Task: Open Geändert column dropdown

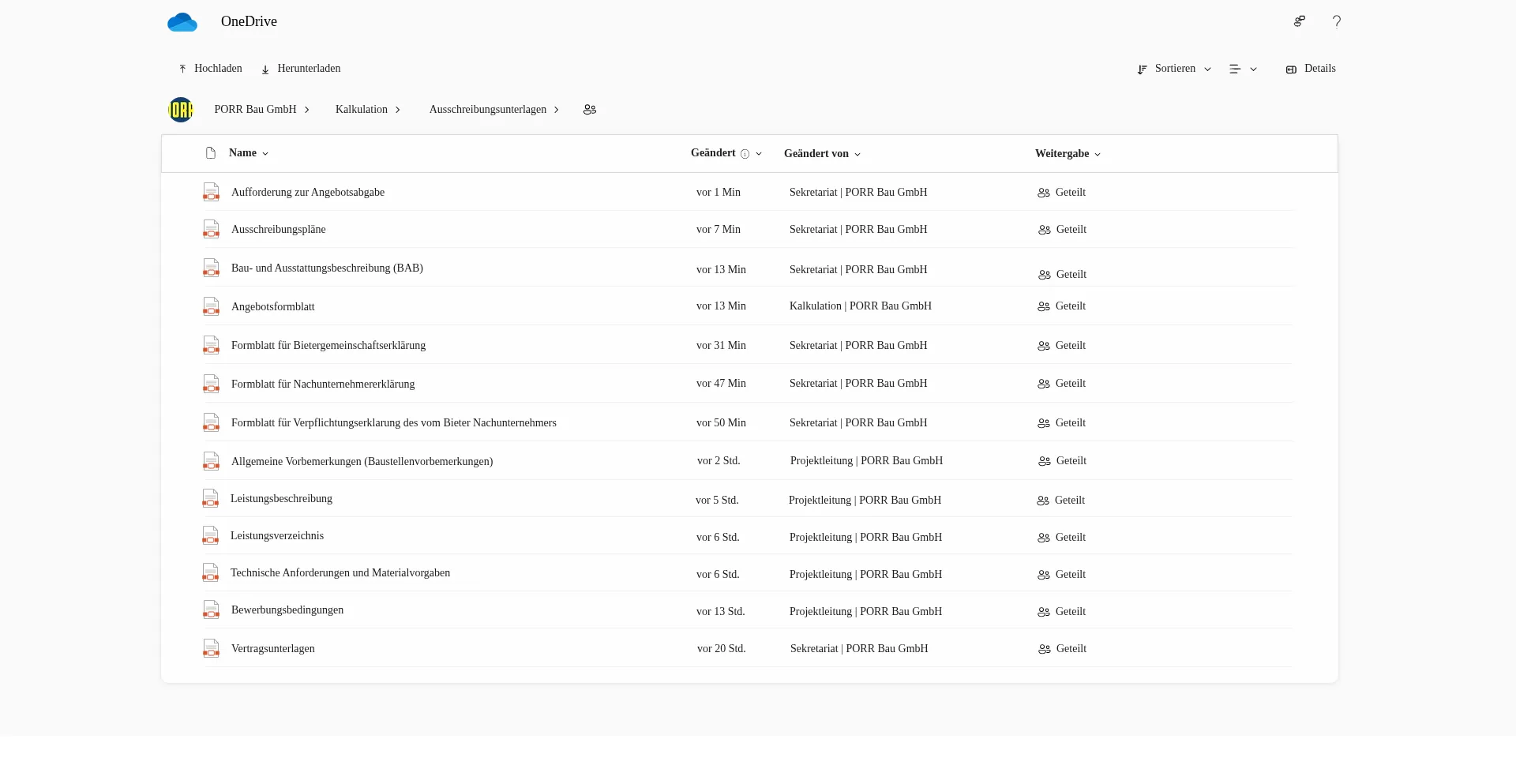Action: [x=759, y=154]
